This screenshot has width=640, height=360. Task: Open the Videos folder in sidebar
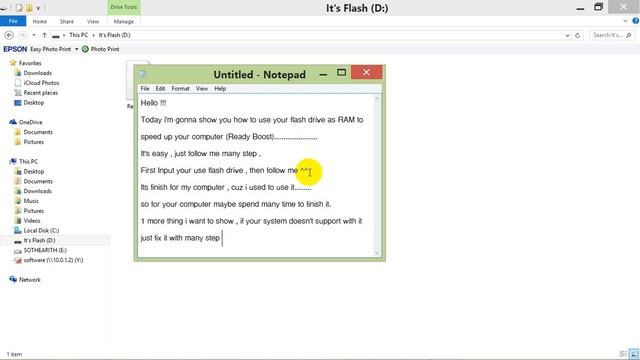[32, 220]
